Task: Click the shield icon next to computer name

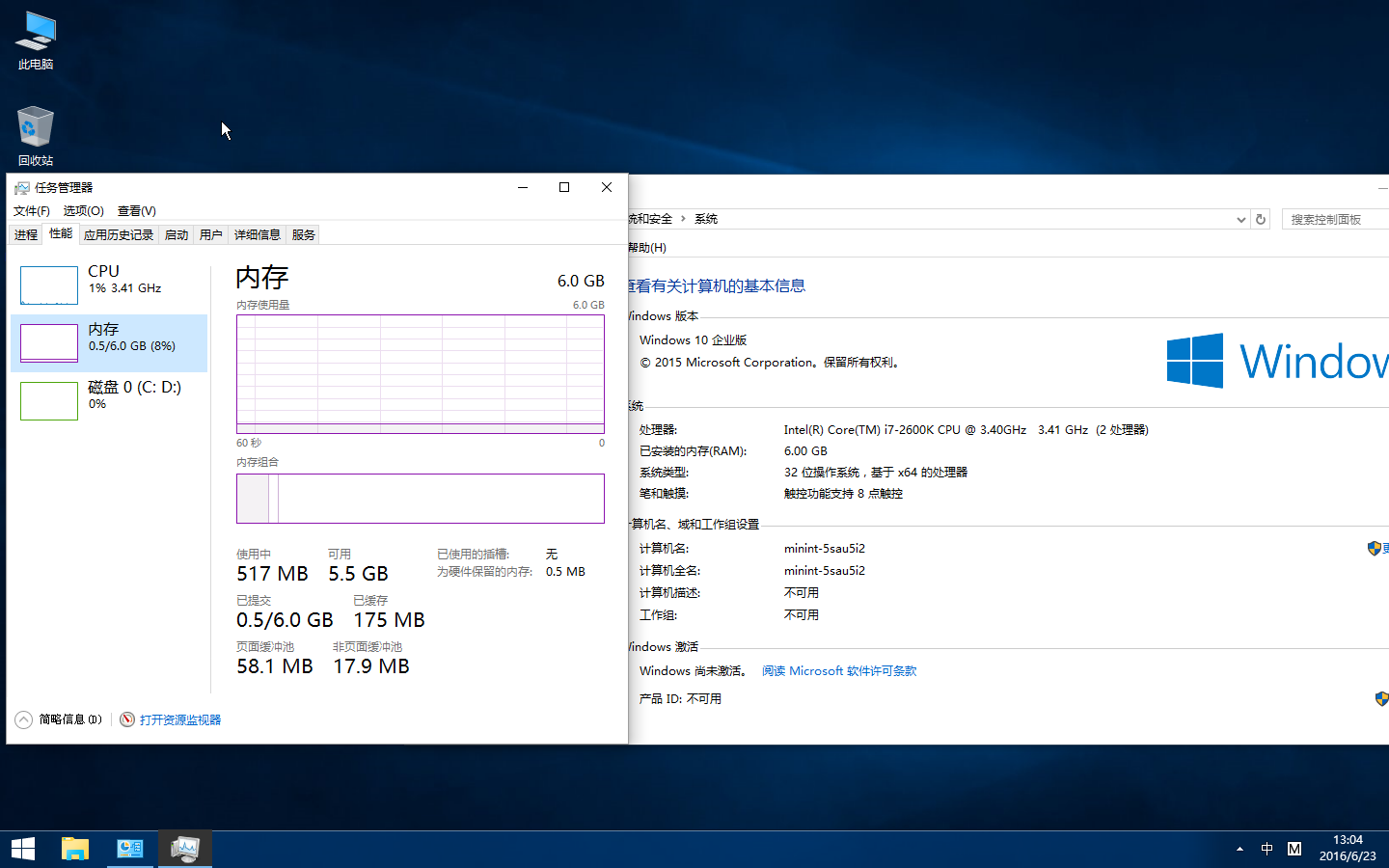Action: [x=1374, y=549]
